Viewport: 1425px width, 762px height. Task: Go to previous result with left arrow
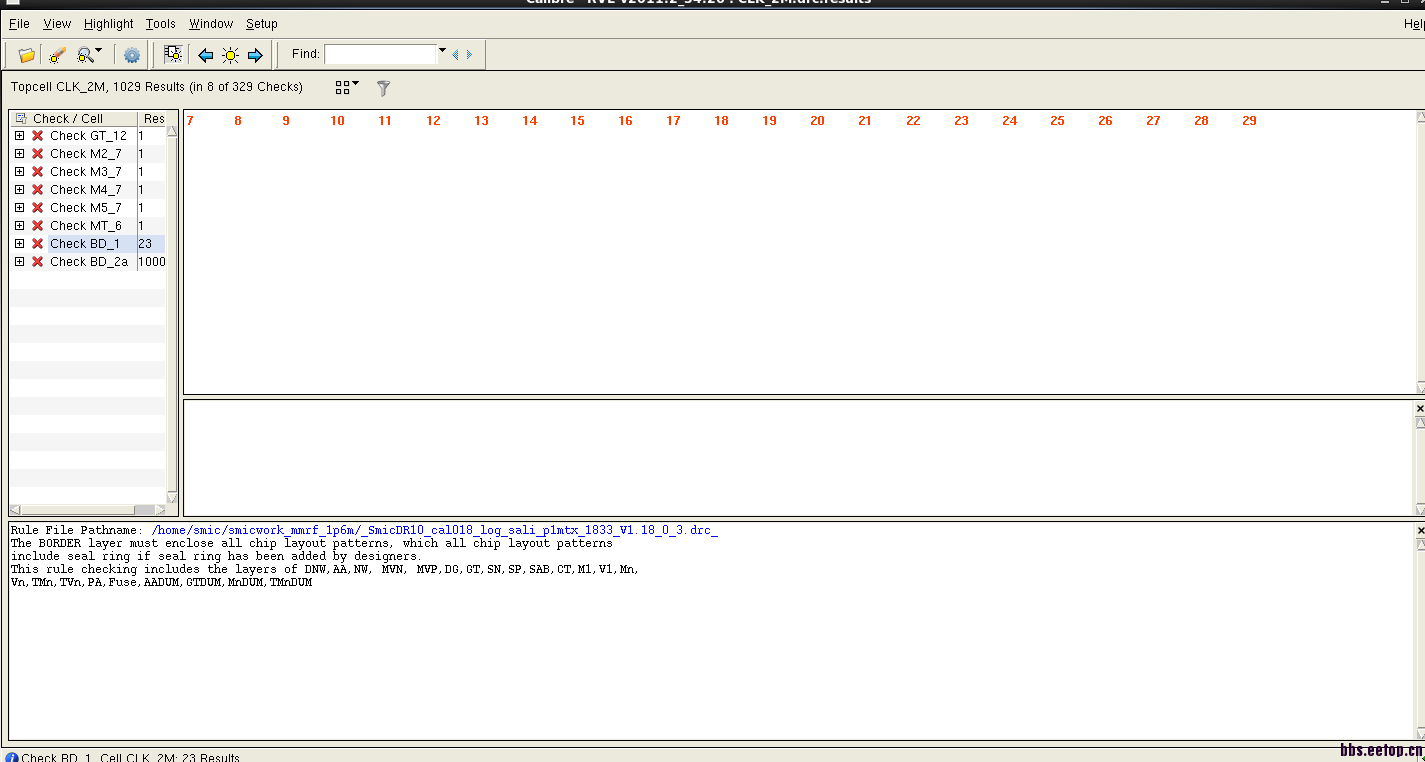(x=206, y=55)
